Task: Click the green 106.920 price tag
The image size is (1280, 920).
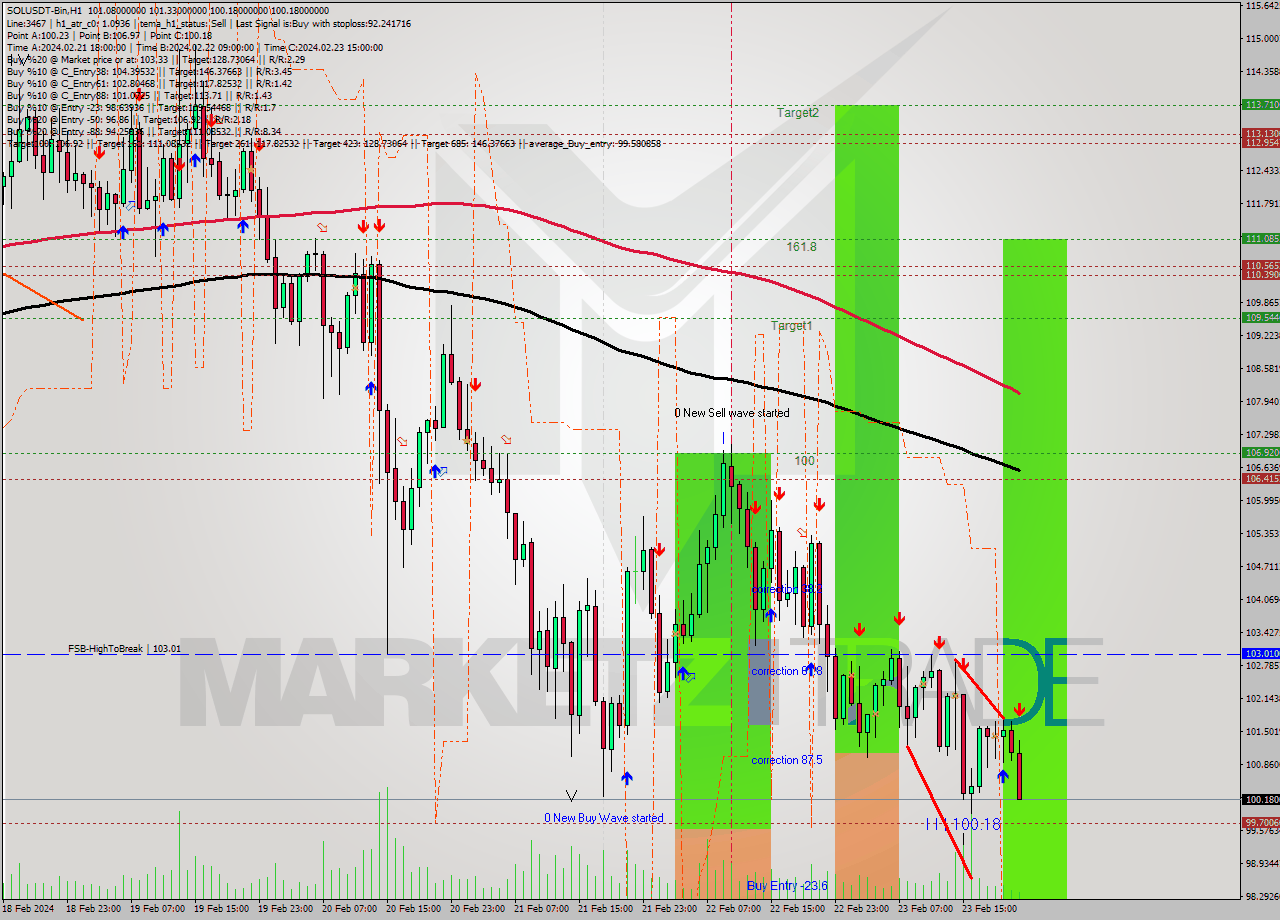Action: pos(1260,452)
